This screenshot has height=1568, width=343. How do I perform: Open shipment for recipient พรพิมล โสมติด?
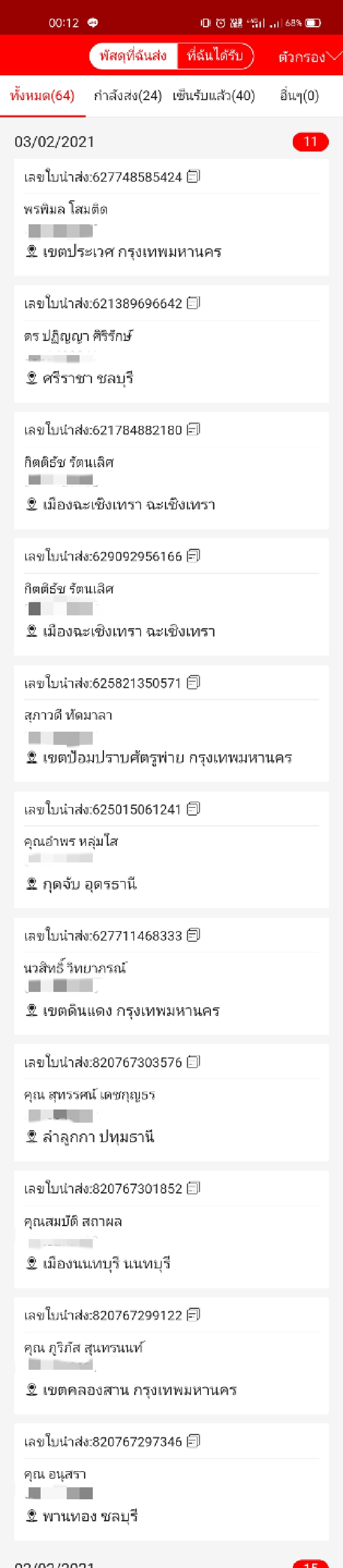click(171, 210)
